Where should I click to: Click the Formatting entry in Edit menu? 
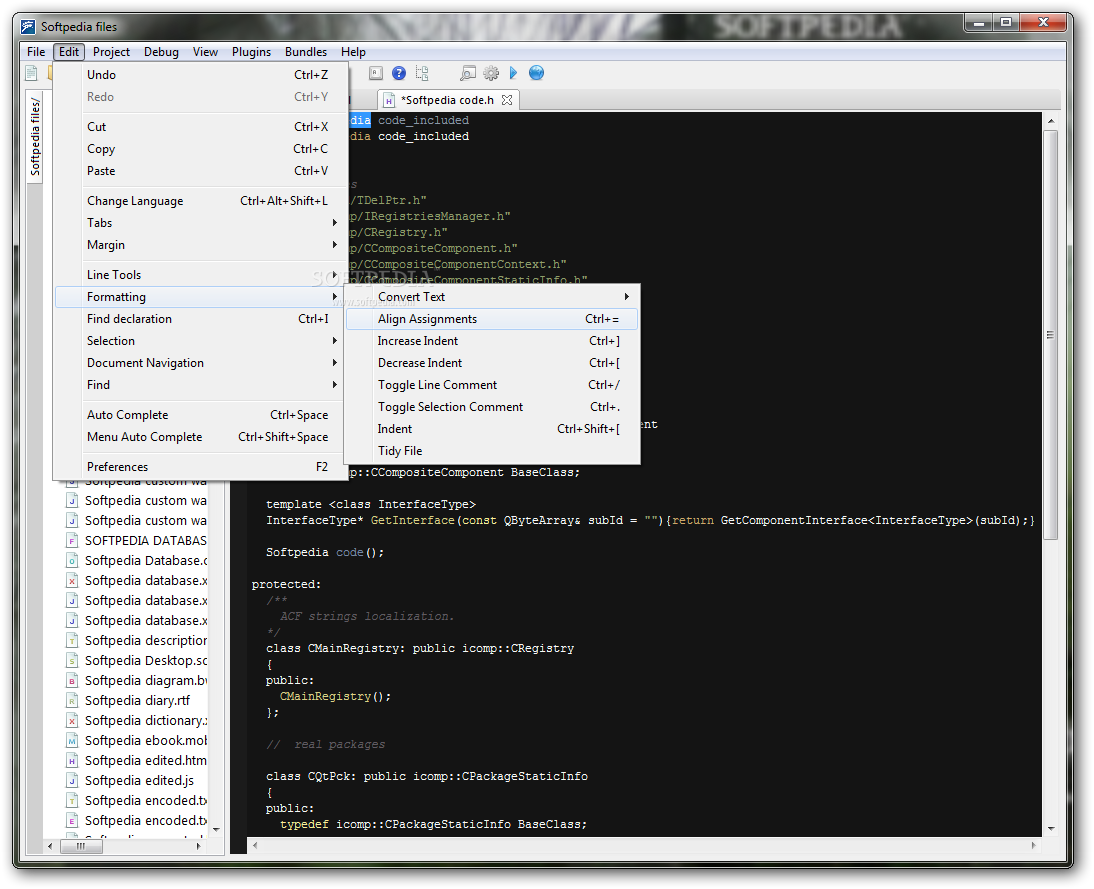201,297
